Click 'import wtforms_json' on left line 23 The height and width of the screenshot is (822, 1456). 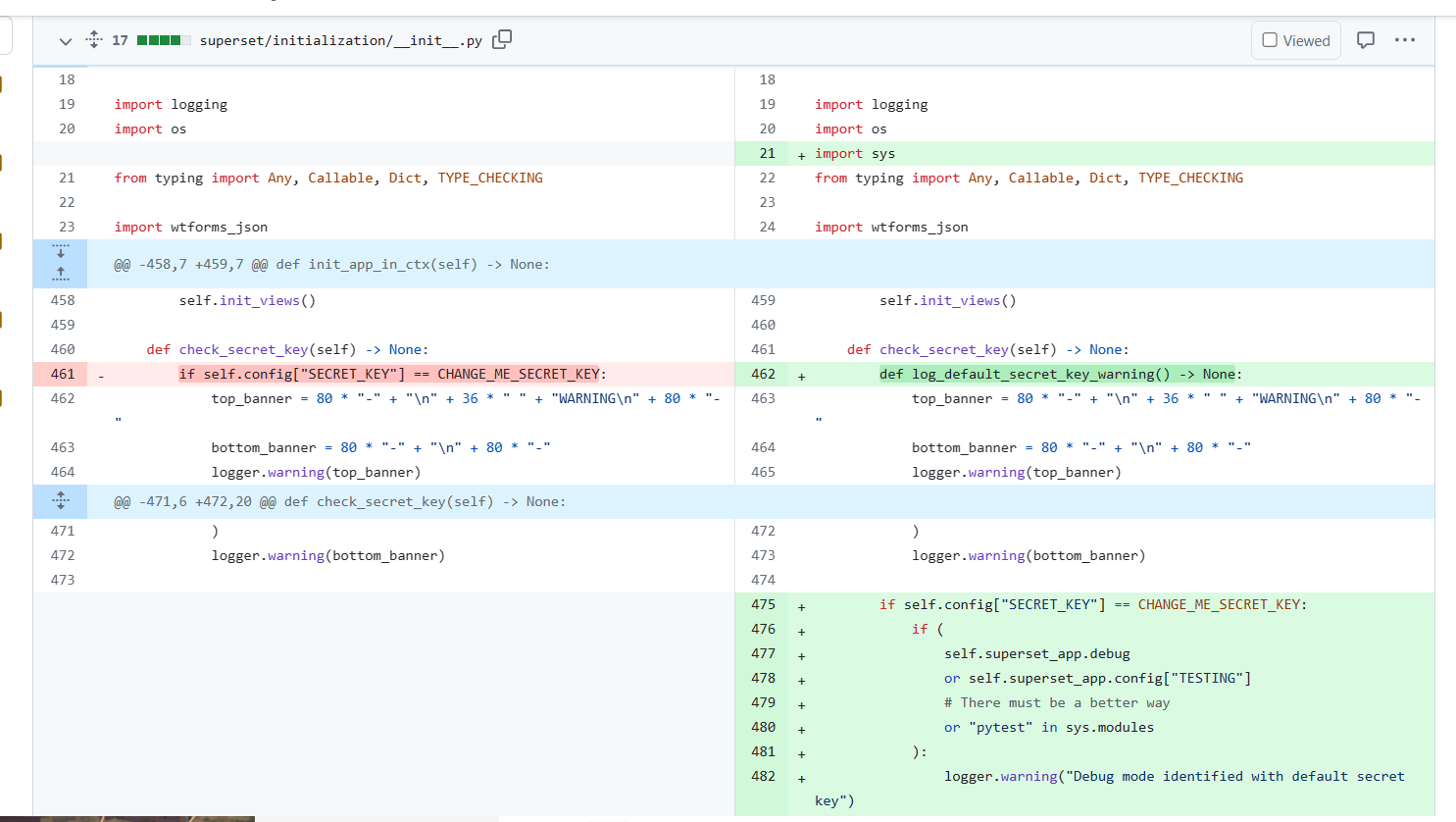[191, 227]
